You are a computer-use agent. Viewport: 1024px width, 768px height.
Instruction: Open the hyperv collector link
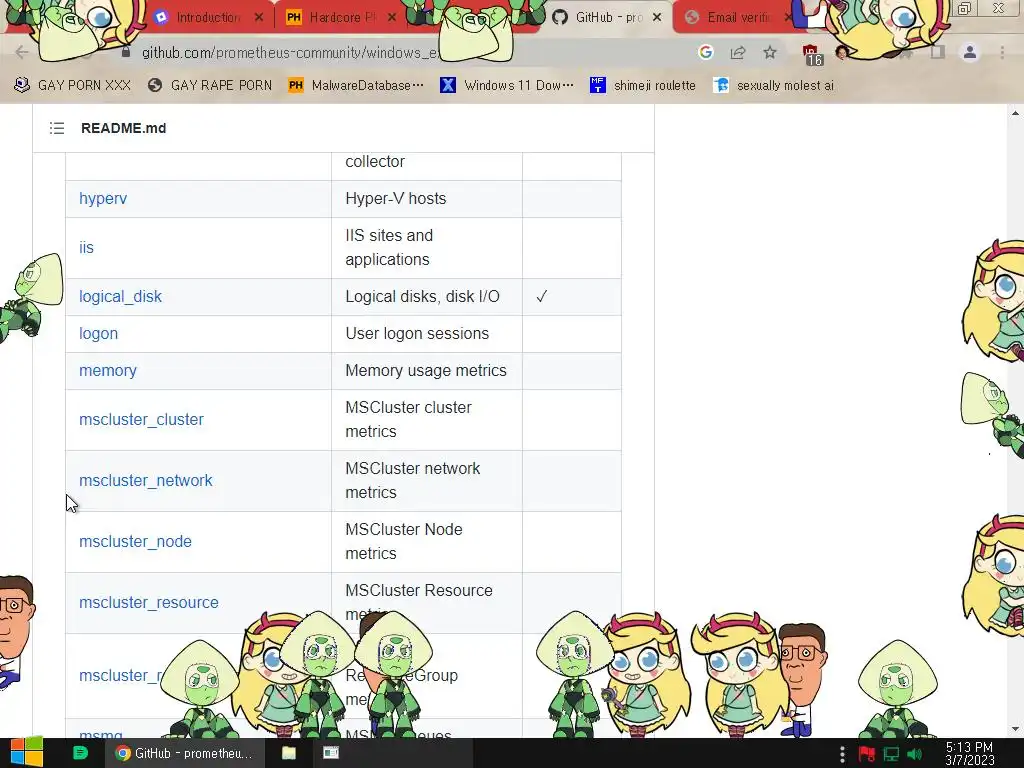(103, 199)
